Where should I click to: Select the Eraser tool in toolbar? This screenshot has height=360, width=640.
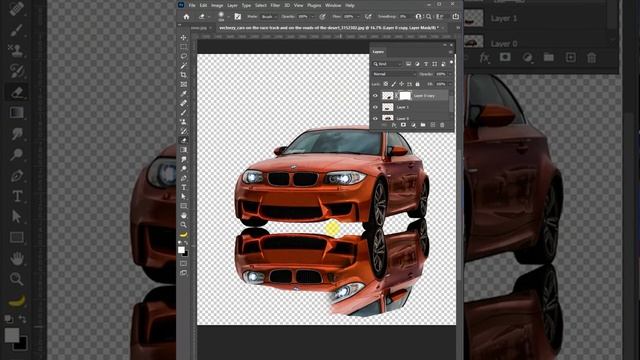[x=183, y=140]
